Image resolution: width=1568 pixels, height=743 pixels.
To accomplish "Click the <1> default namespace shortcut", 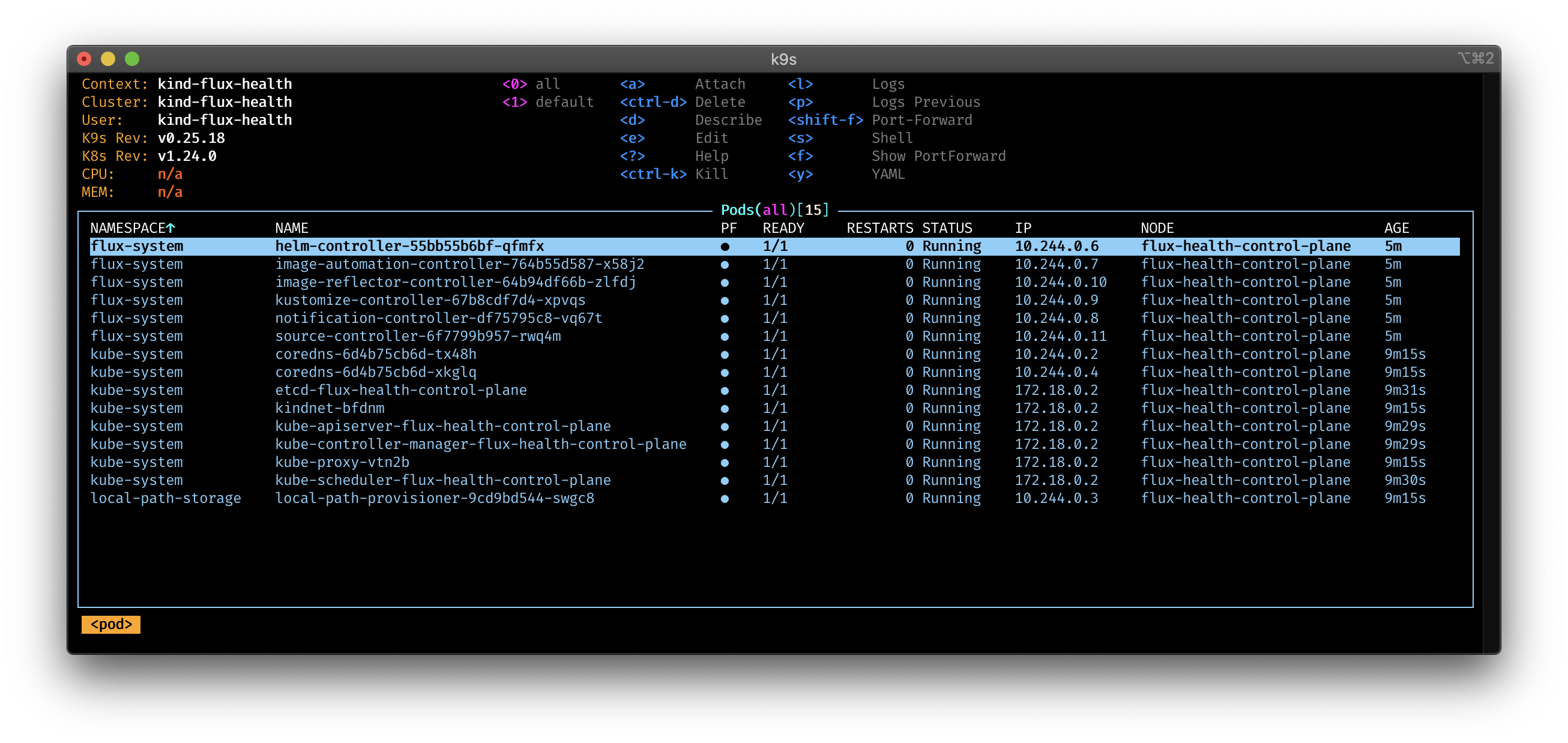I will coord(548,102).
